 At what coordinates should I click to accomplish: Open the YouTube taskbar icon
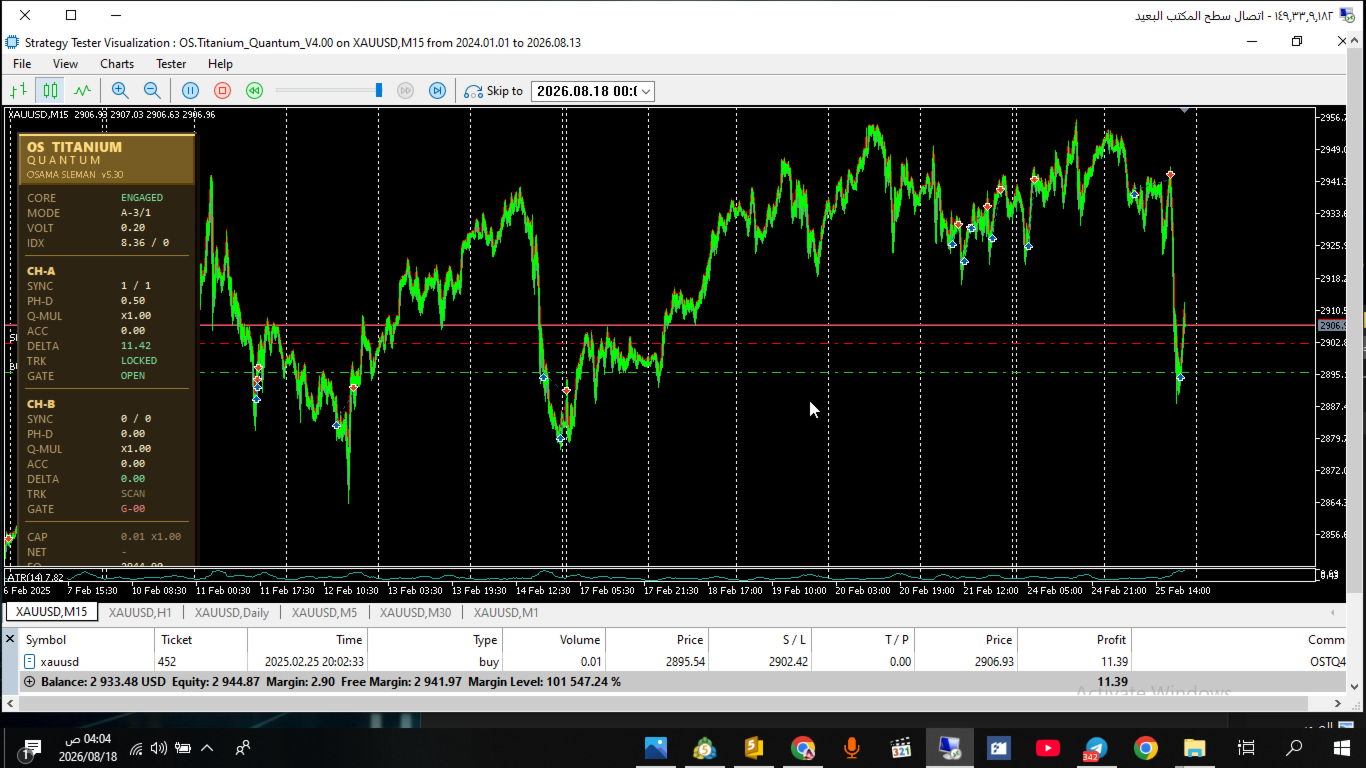tap(1048, 747)
